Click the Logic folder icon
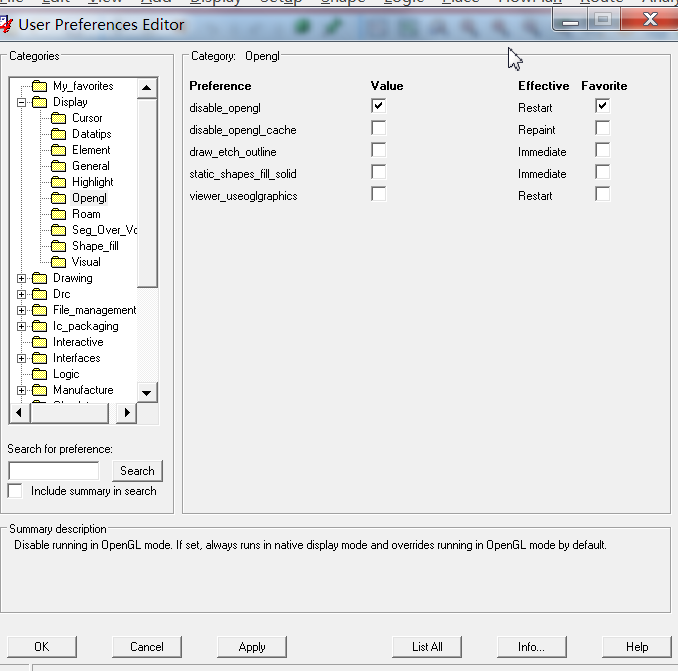Image resolution: width=678 pixels, height=671 pixels. pyautogui.click(x=39, y=374)
